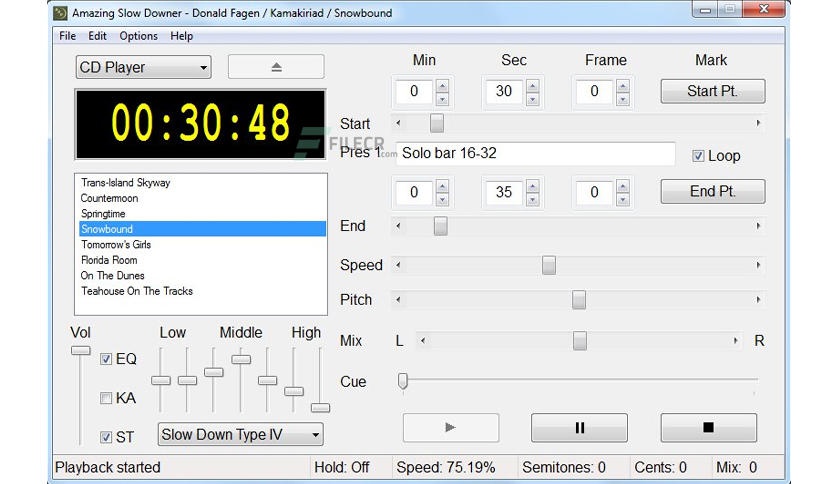Click the End Pt. mark button
This screenshot has height=484, width=836.
tap(713, 191)
